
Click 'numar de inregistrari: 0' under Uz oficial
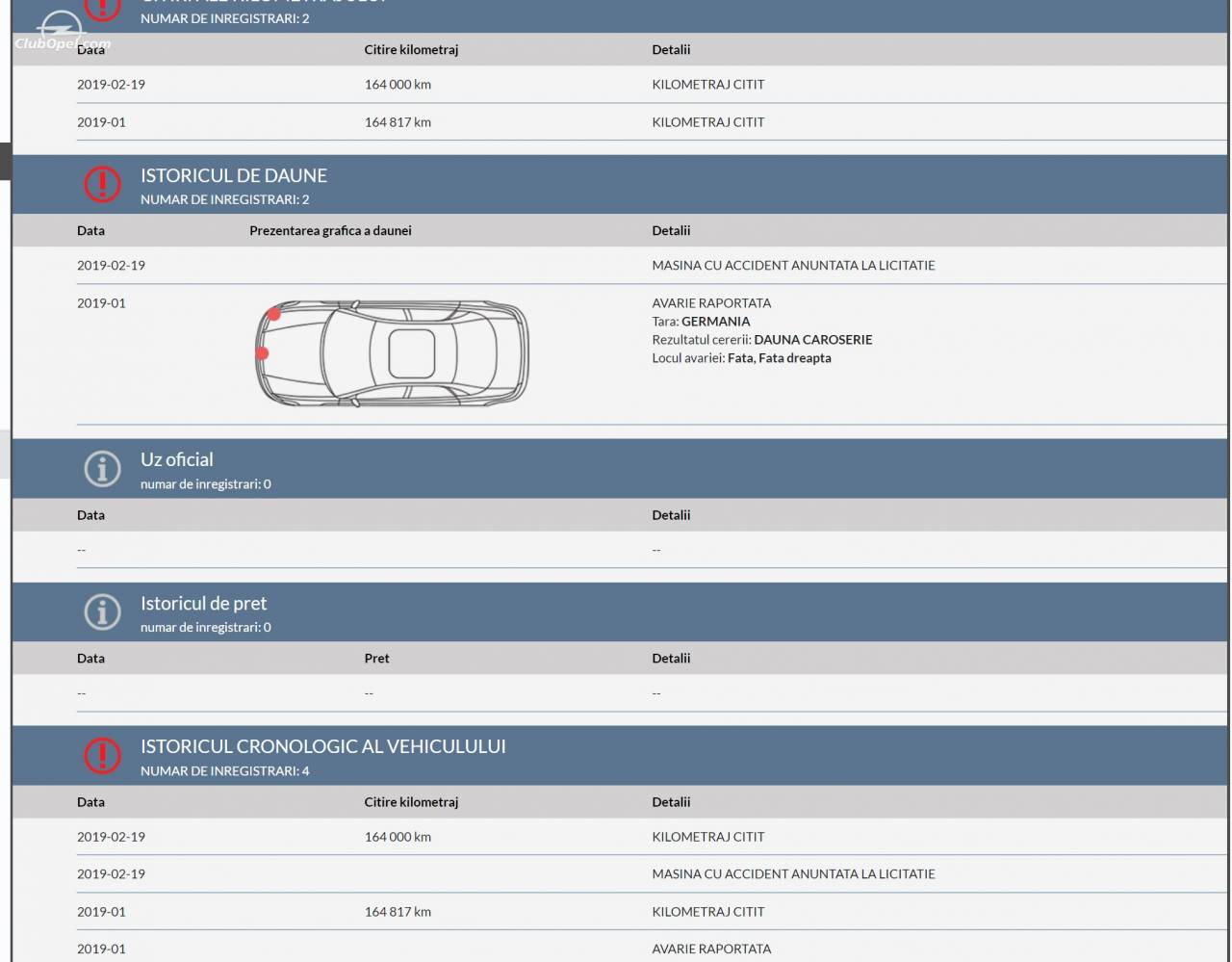(x=206, y=483)
